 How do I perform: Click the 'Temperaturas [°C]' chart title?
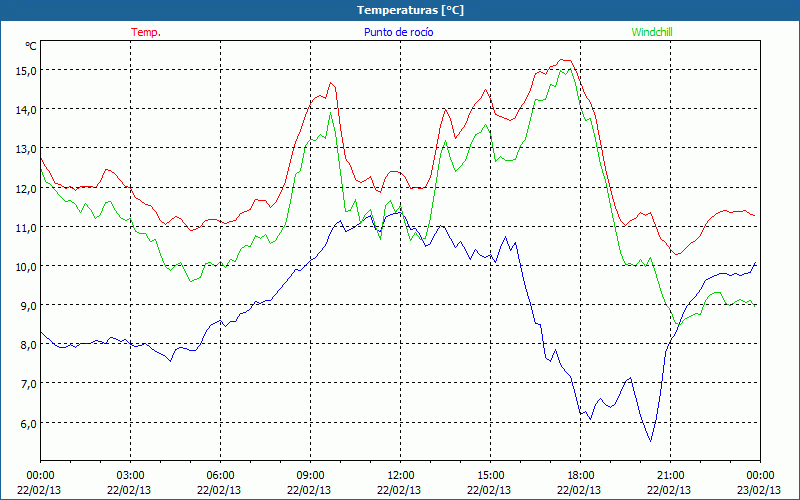[410, 10]
